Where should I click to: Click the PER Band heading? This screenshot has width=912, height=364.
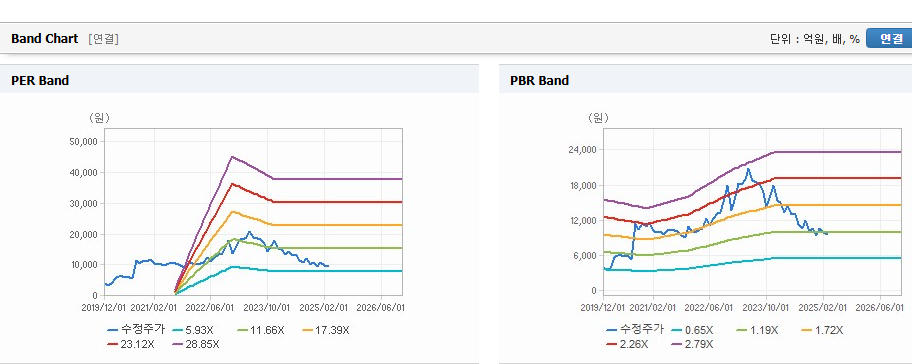(x=40, y=81)
